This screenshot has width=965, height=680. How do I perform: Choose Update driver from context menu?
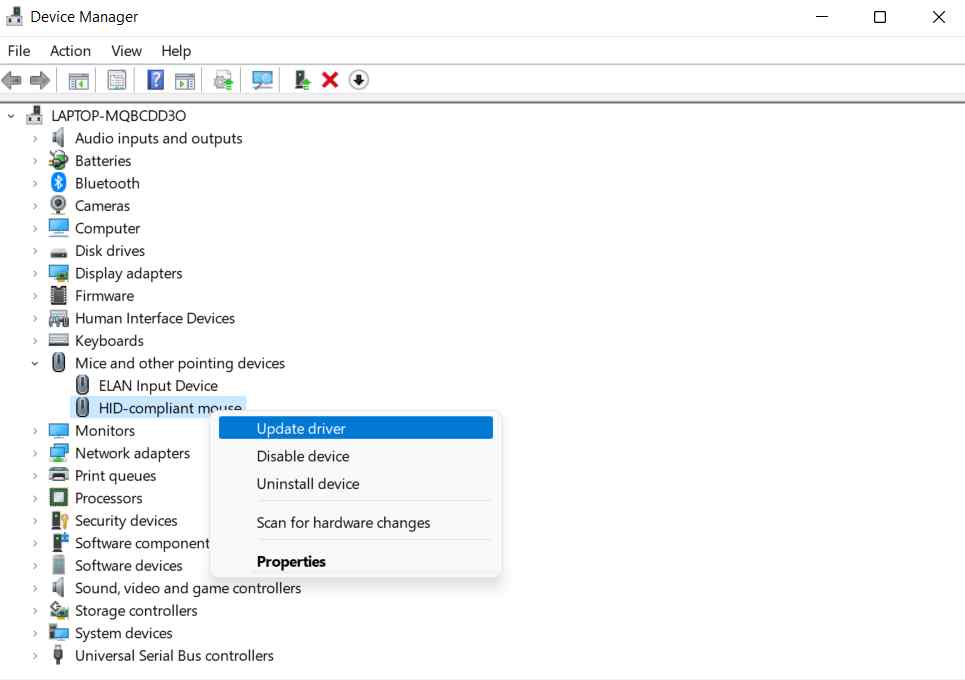coord(356,428)
